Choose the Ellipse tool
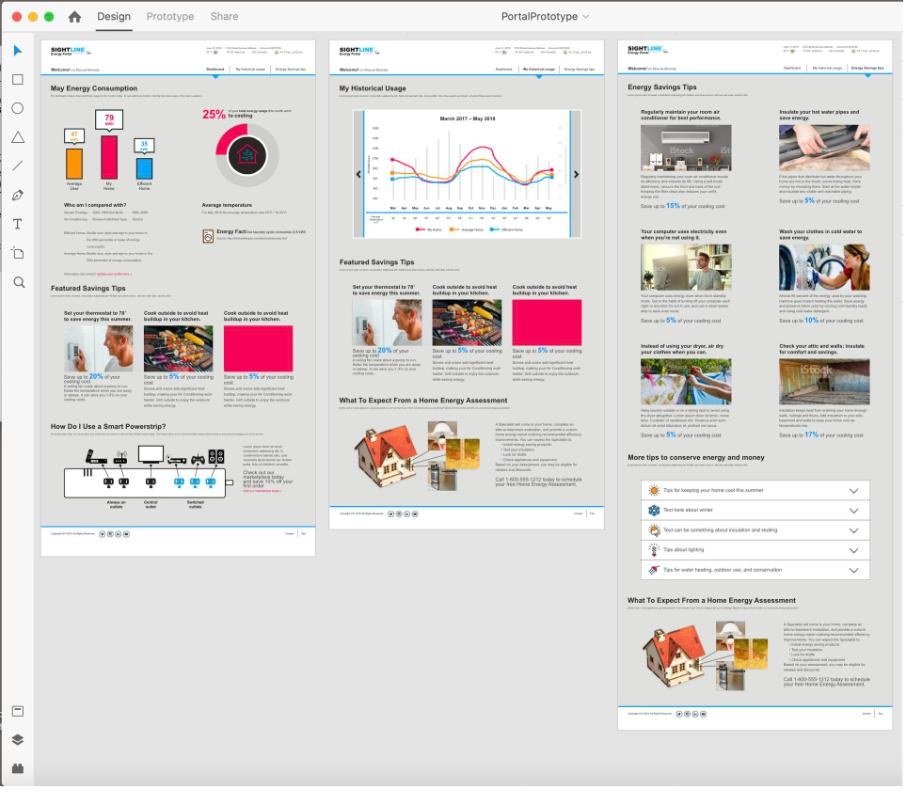 pyautogui.click(x=18, y=109)
